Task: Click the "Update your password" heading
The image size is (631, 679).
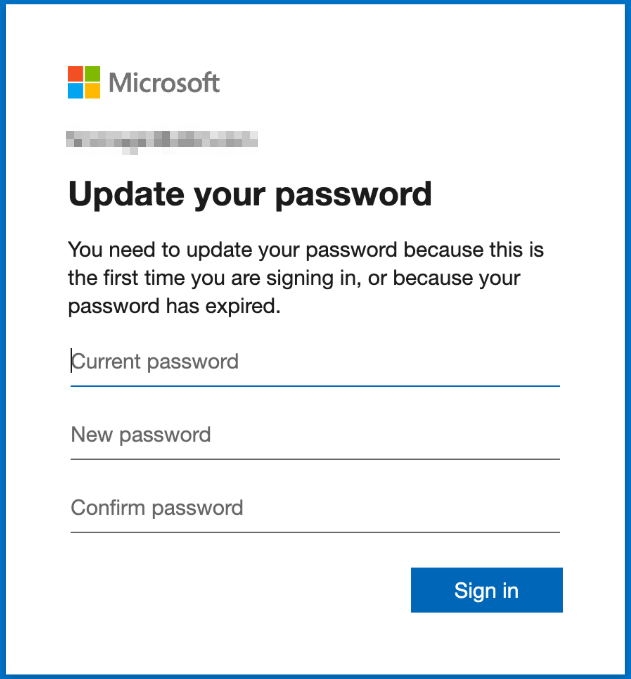Action: tap(250, 193)
